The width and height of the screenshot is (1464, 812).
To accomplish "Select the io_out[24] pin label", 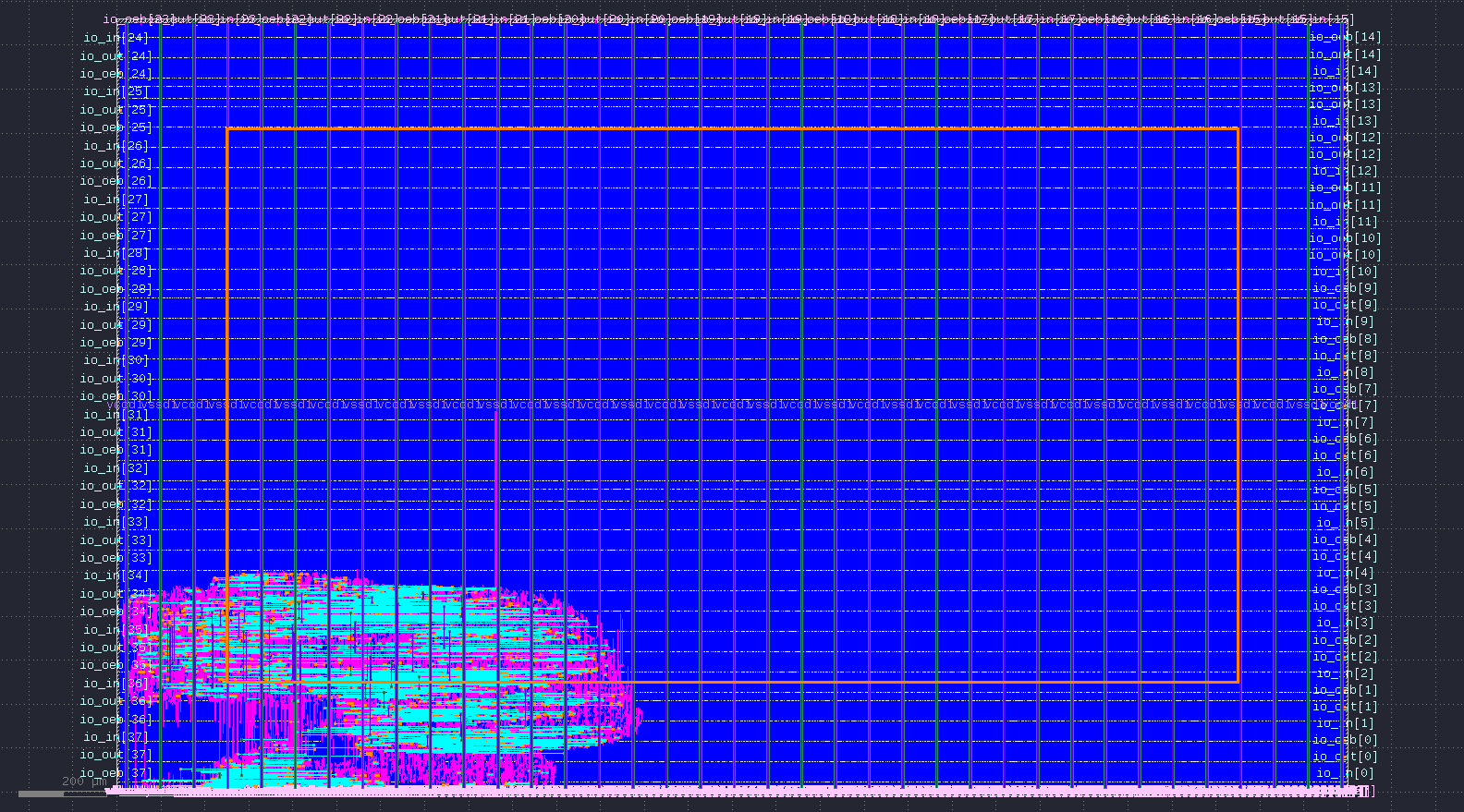I will pos(116,56).
